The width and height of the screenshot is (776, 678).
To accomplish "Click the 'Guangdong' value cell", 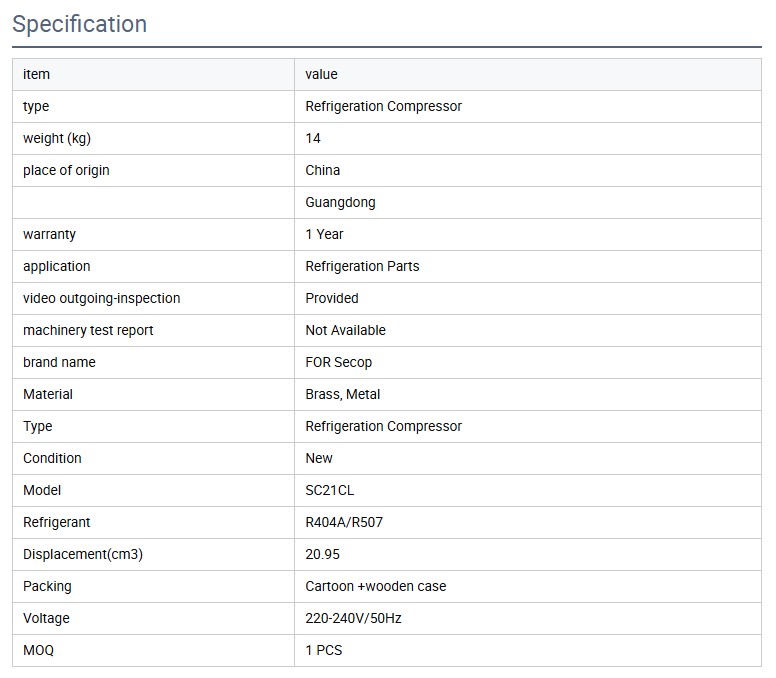I will click(340, 202).
